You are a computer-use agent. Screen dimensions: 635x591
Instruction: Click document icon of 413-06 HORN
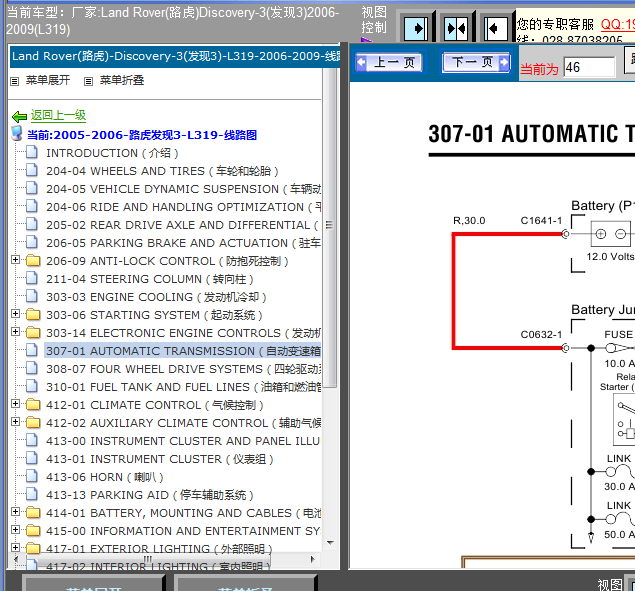(32, 476)
